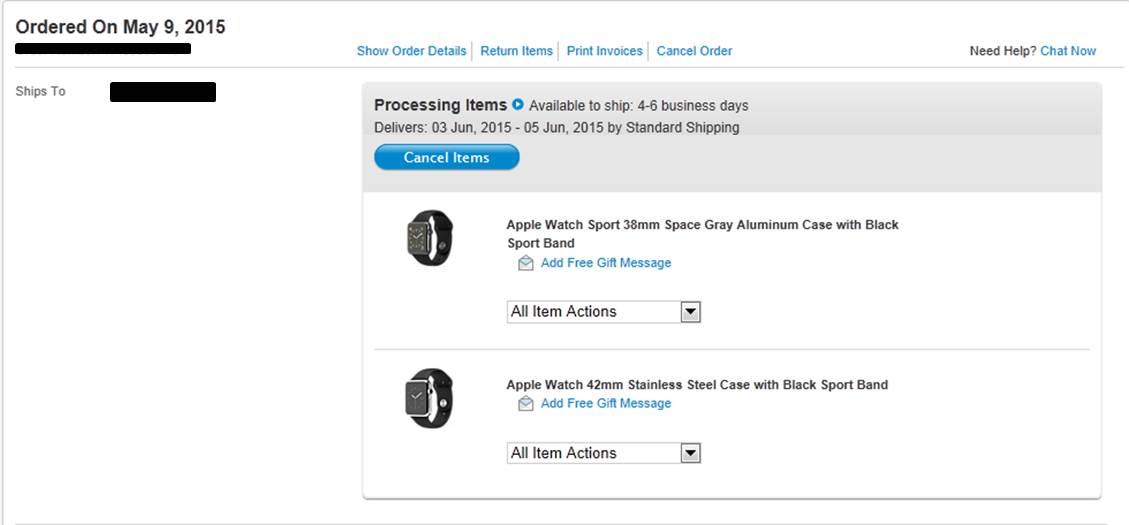The image size is (1129, 525).
Task: Select the Return Items link
Action: point(516,51)
